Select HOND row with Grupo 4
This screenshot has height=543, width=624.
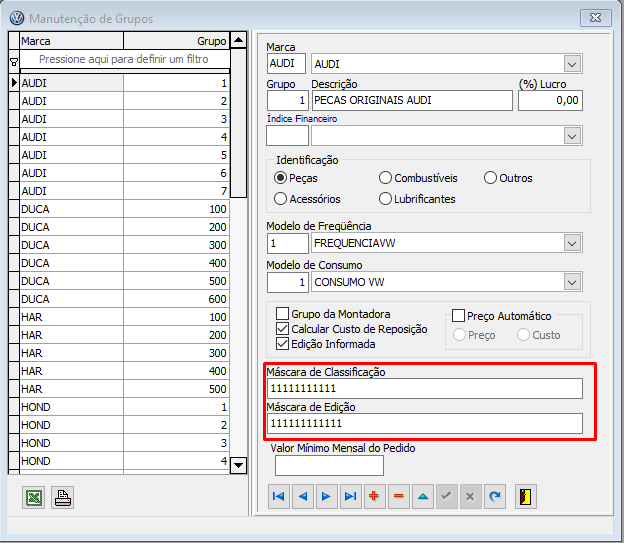125,461
